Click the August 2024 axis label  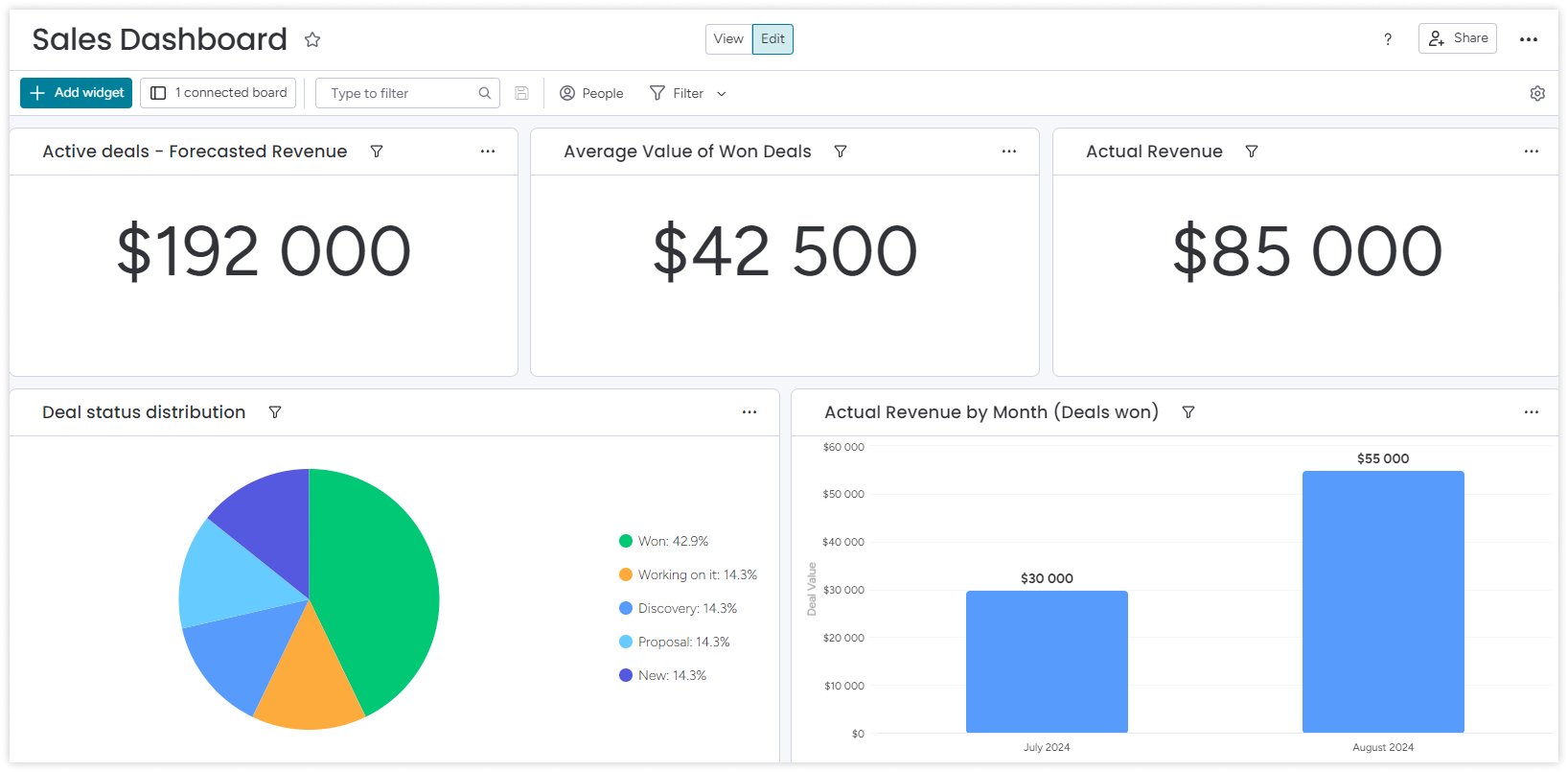[x=1383, y=747]
